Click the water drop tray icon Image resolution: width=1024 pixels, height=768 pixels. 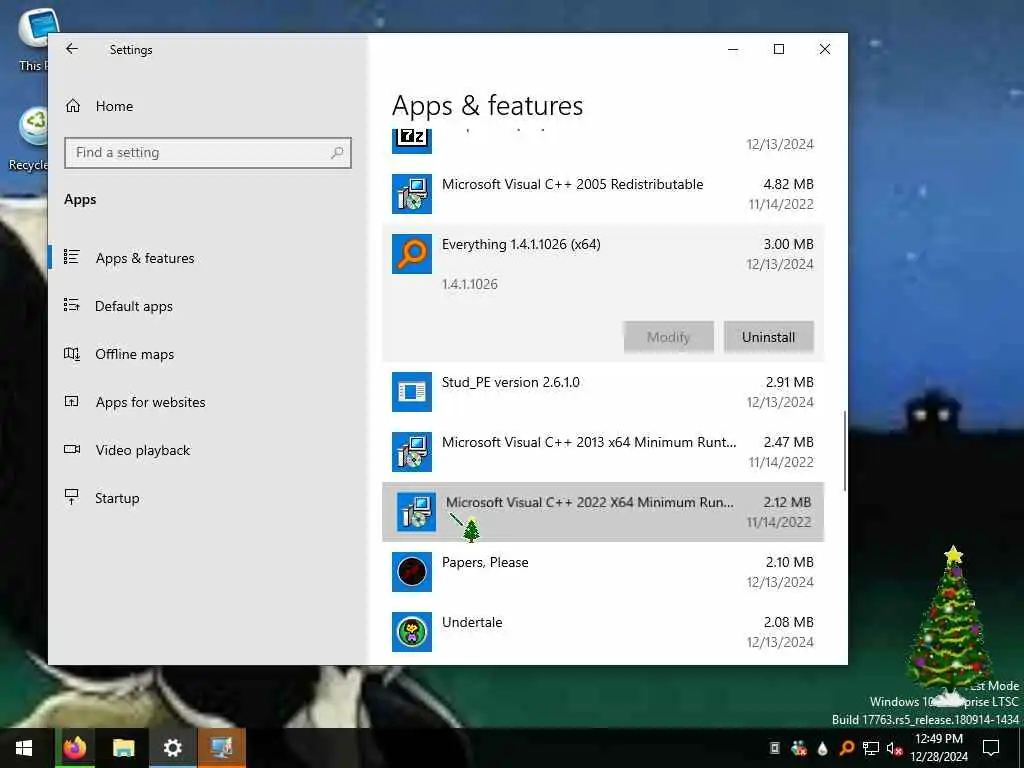(x=822, y=748)
